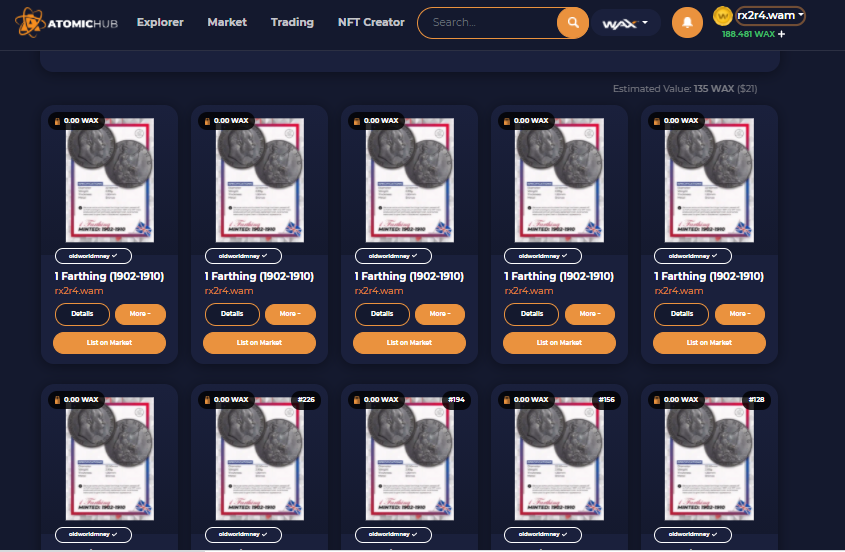
Task: Click the lock icon on card #128
Action: [x=656, y=400]
